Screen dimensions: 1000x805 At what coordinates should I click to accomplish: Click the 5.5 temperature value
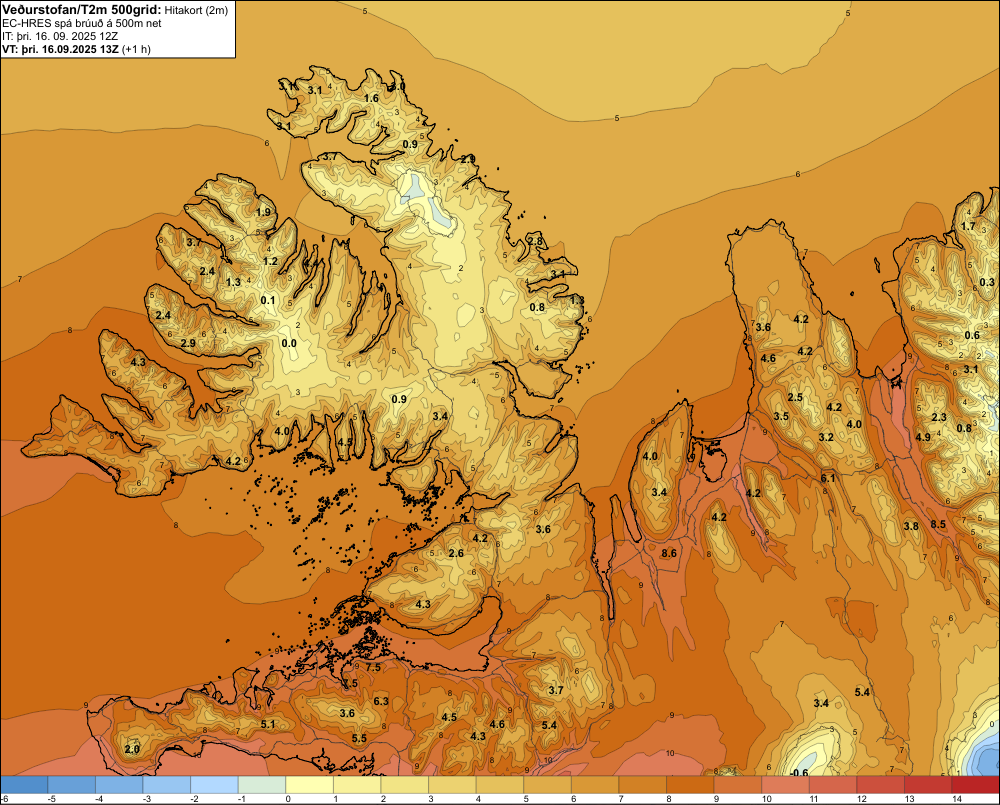359,738
